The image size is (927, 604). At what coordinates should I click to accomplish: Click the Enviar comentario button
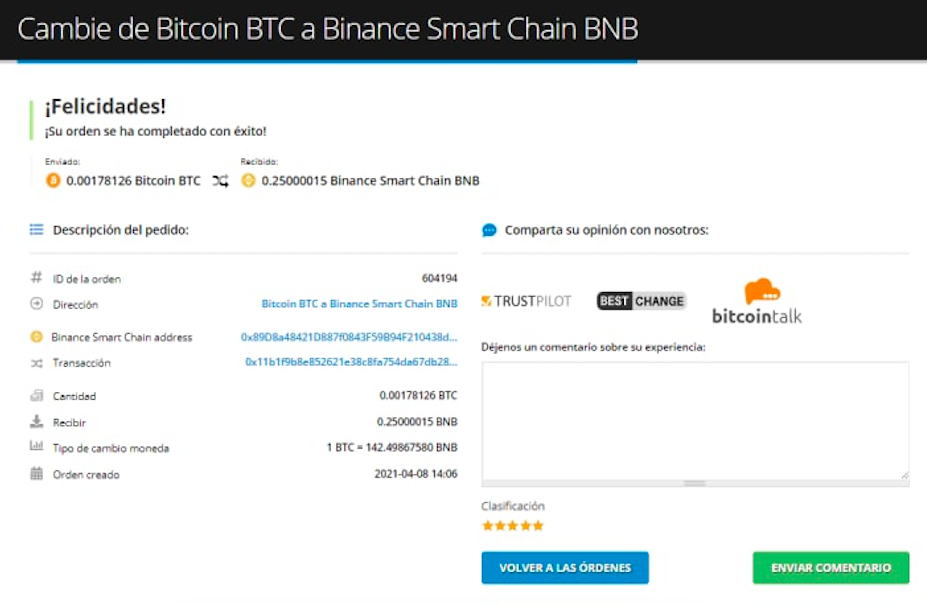(831, 568)
